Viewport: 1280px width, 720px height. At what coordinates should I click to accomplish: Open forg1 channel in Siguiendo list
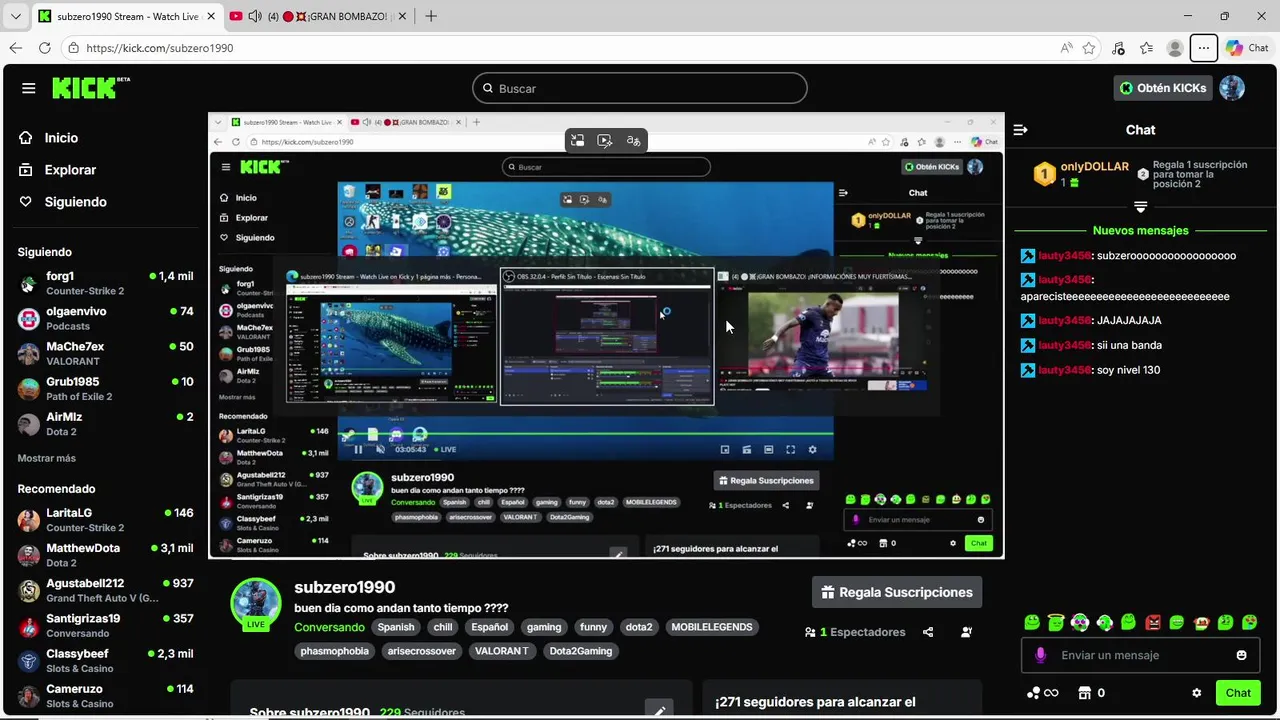[105, 283]
